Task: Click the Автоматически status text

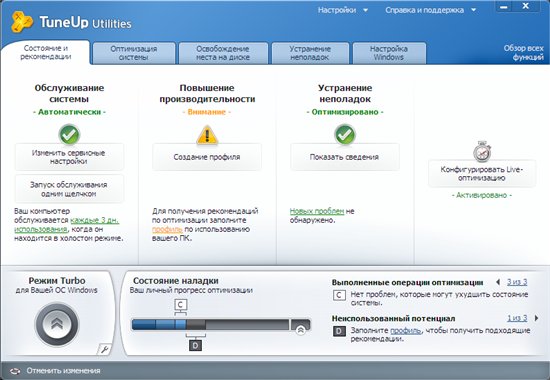Action: pos(69,112)
